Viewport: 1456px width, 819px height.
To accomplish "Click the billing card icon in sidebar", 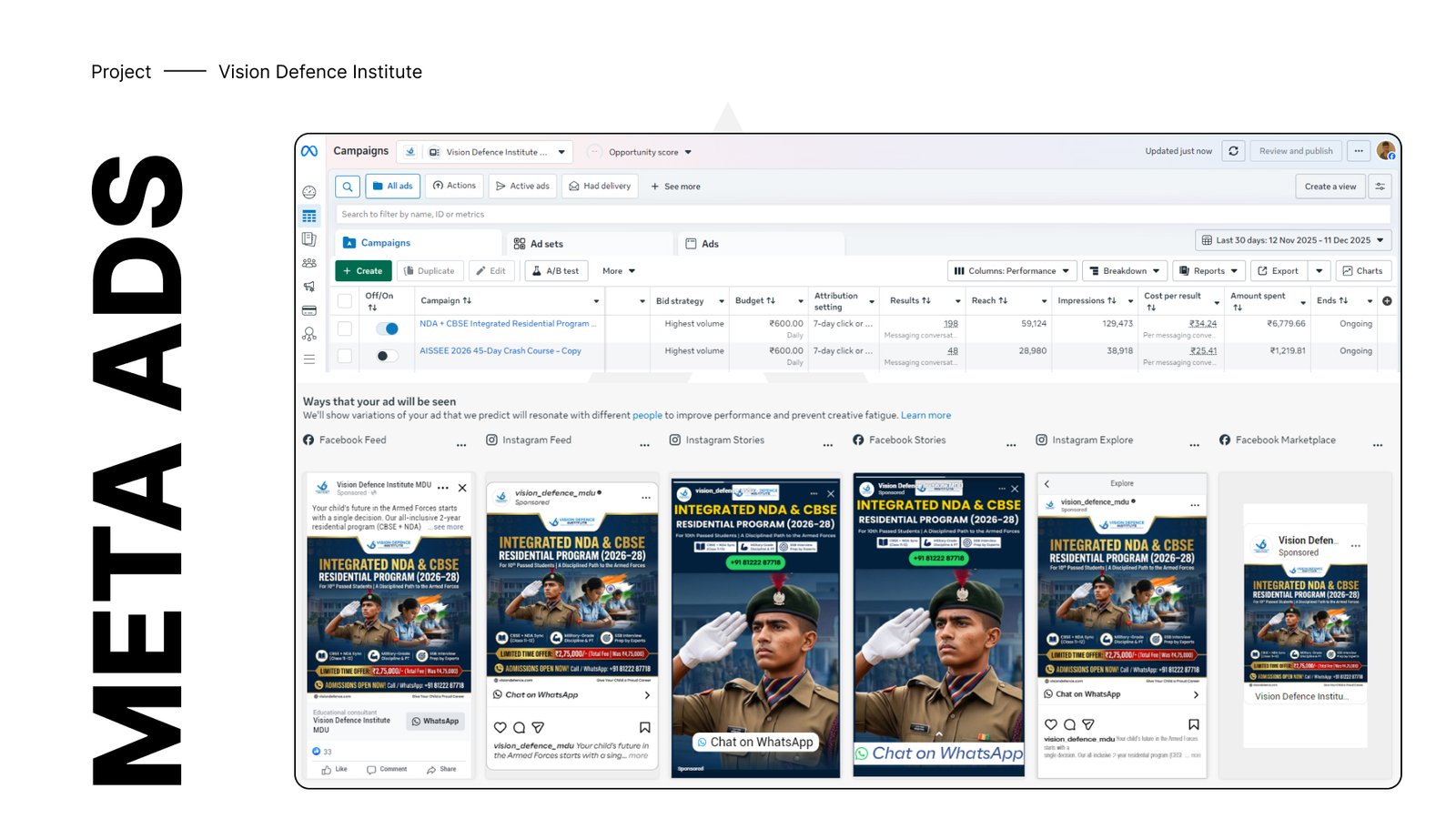I will pos(309,310).
